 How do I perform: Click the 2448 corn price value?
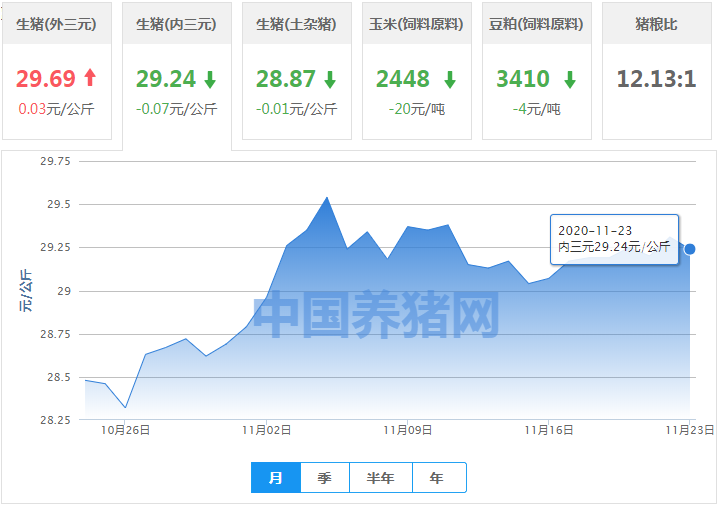(x=403, y=79)
